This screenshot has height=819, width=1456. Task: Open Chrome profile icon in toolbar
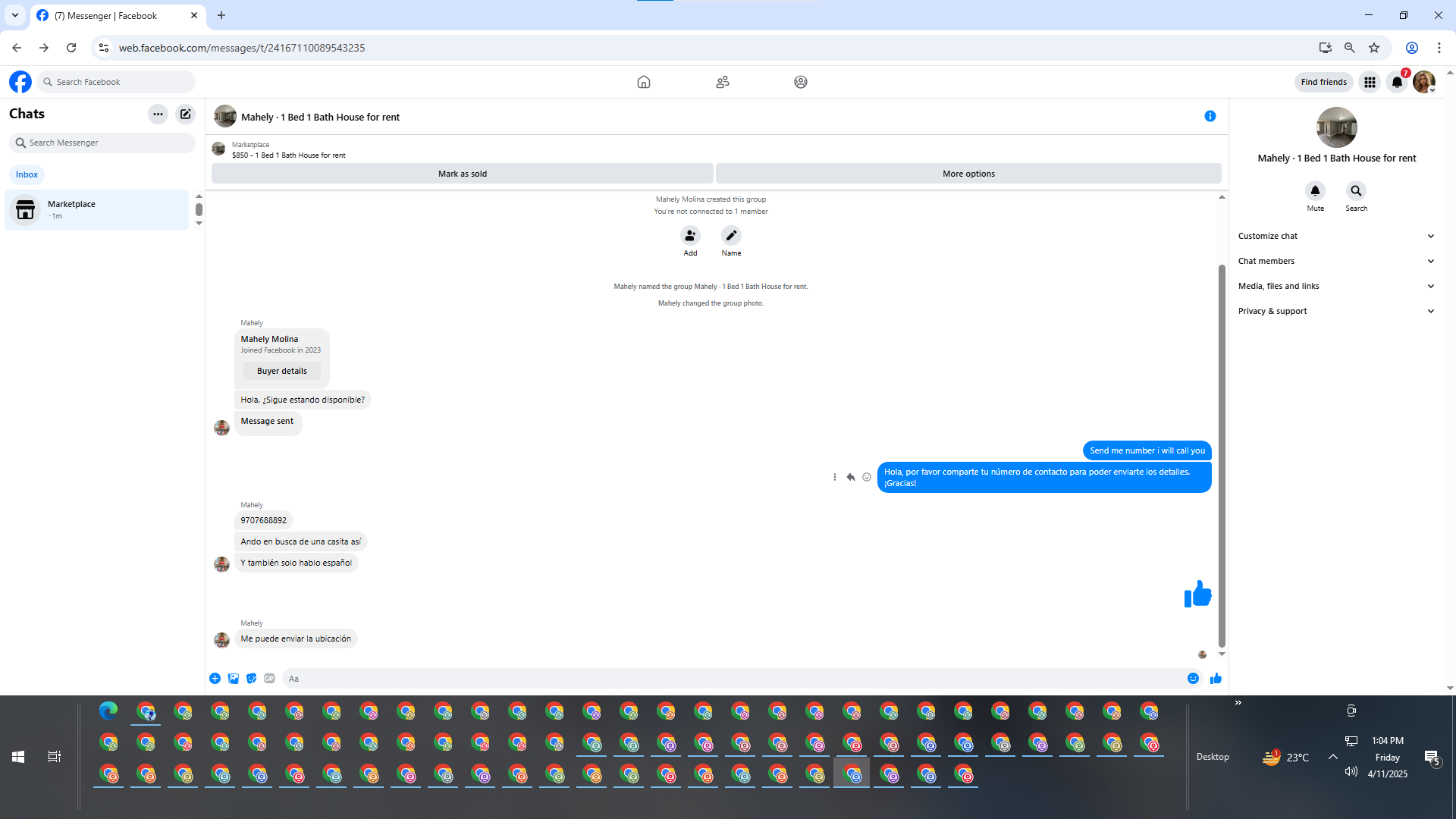[x=1412, y=48]
